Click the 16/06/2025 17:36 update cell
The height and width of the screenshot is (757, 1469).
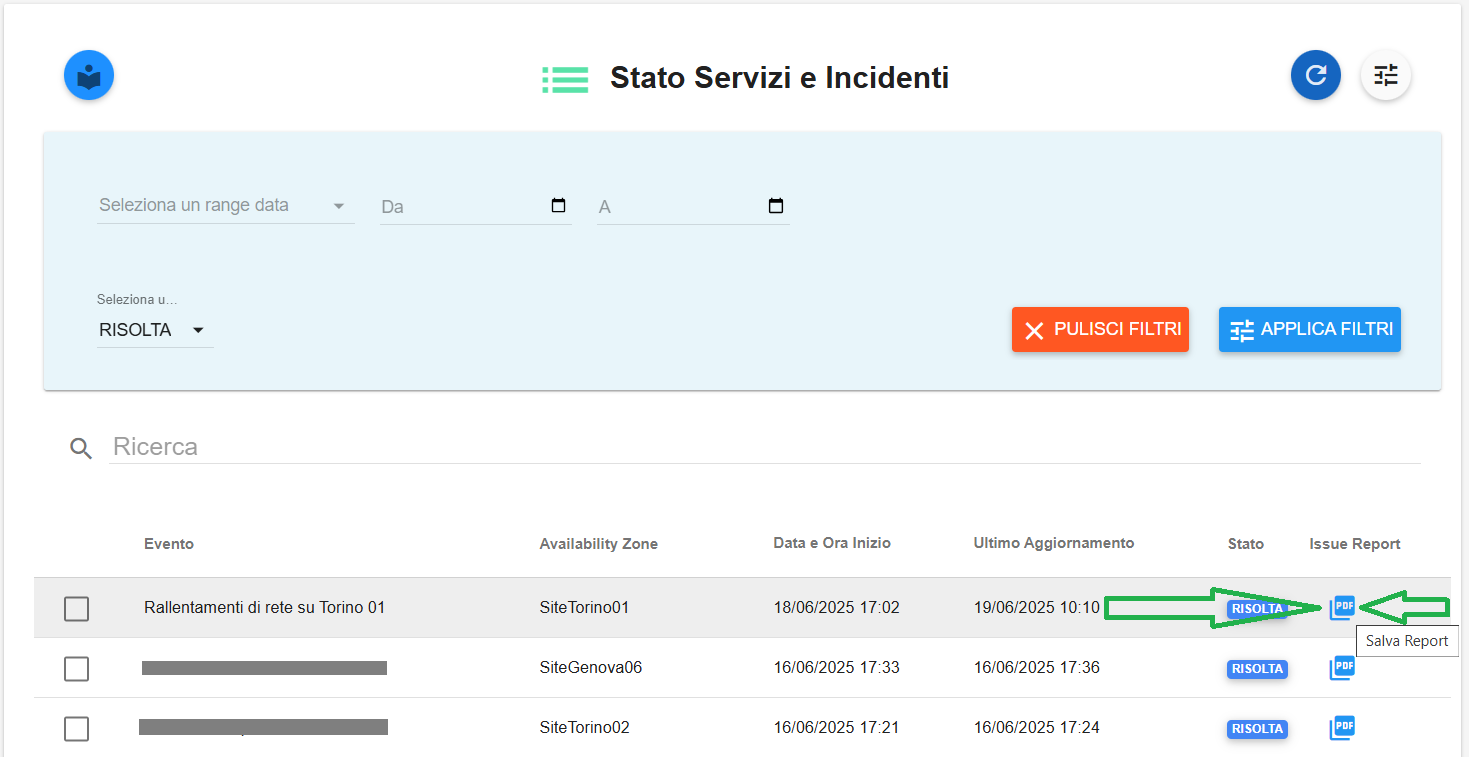[1037, 667]
